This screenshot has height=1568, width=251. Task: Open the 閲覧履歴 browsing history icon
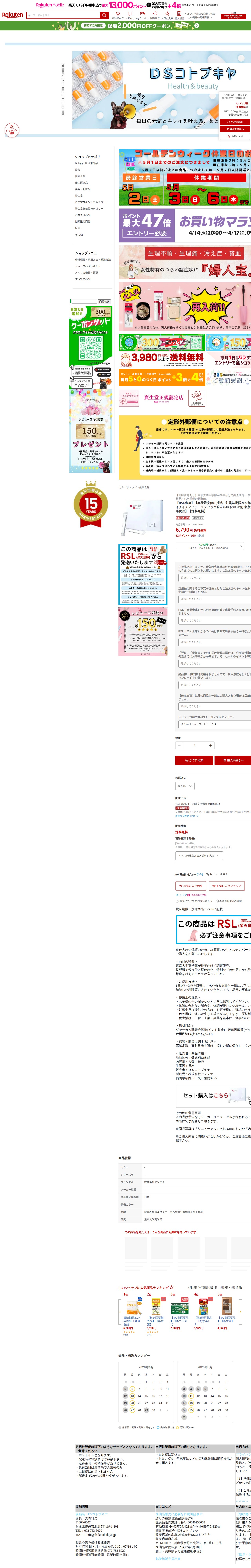pos(155,15)
